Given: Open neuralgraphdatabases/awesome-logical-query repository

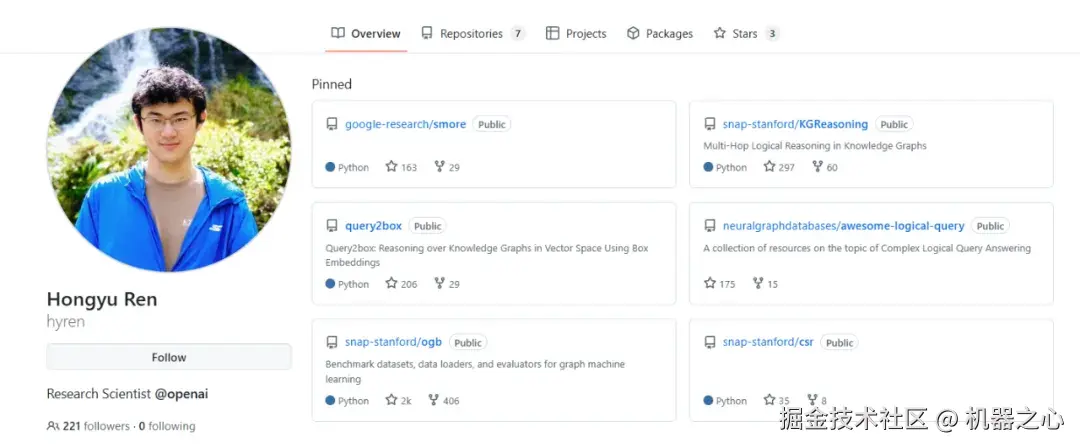Looking at the screenshot, I should pyautogui.click(x=843, y=225).
